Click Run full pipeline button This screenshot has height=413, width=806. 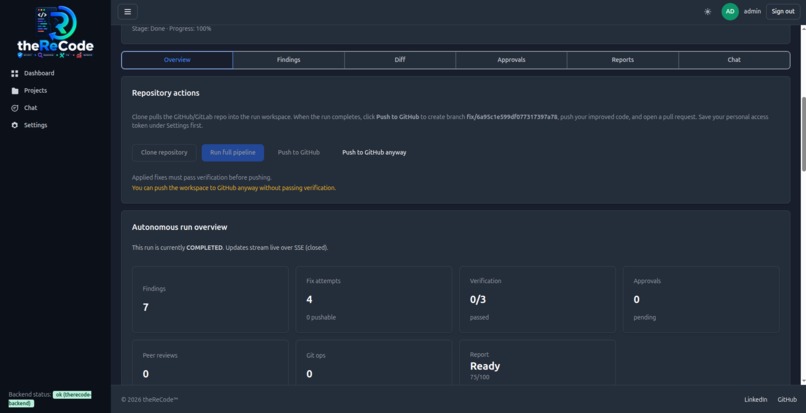tap(233, 153)
